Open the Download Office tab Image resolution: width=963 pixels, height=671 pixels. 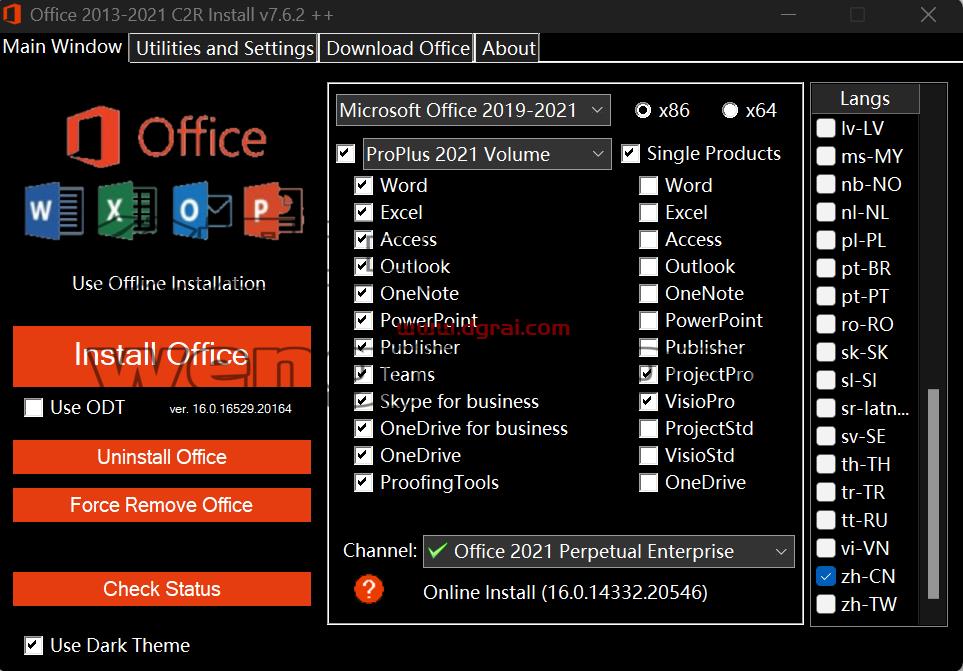pyautogui.click(x=397, y=48)
